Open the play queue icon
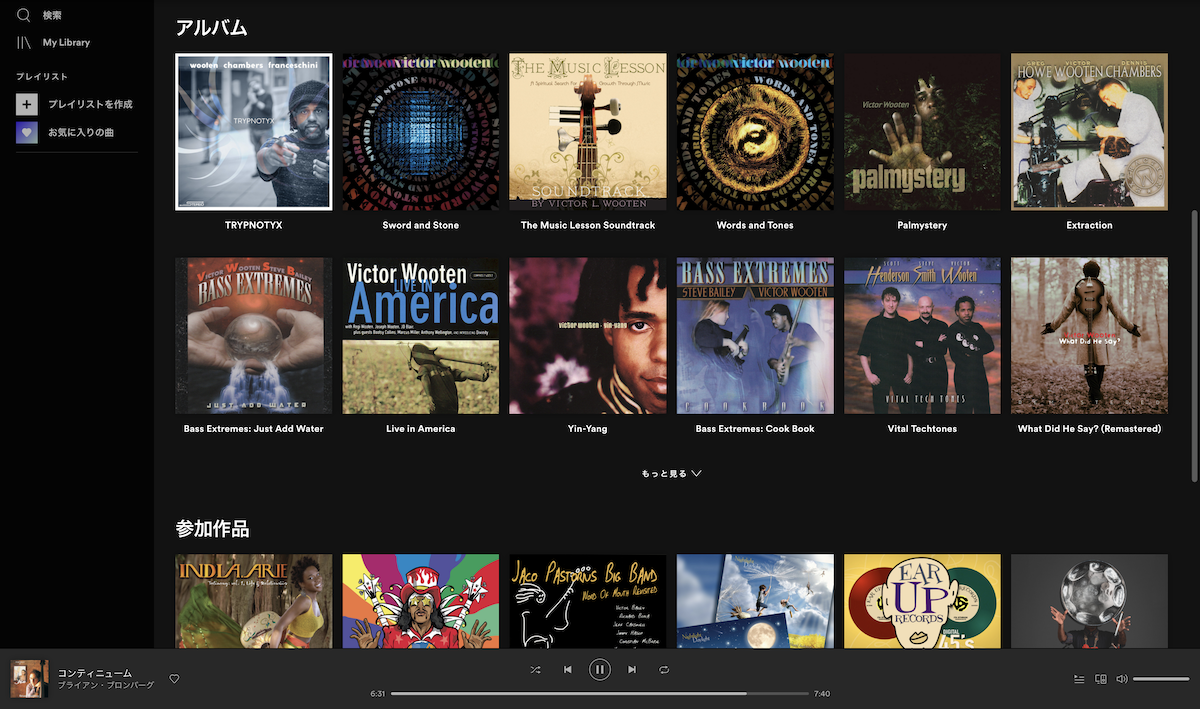 1079,679
